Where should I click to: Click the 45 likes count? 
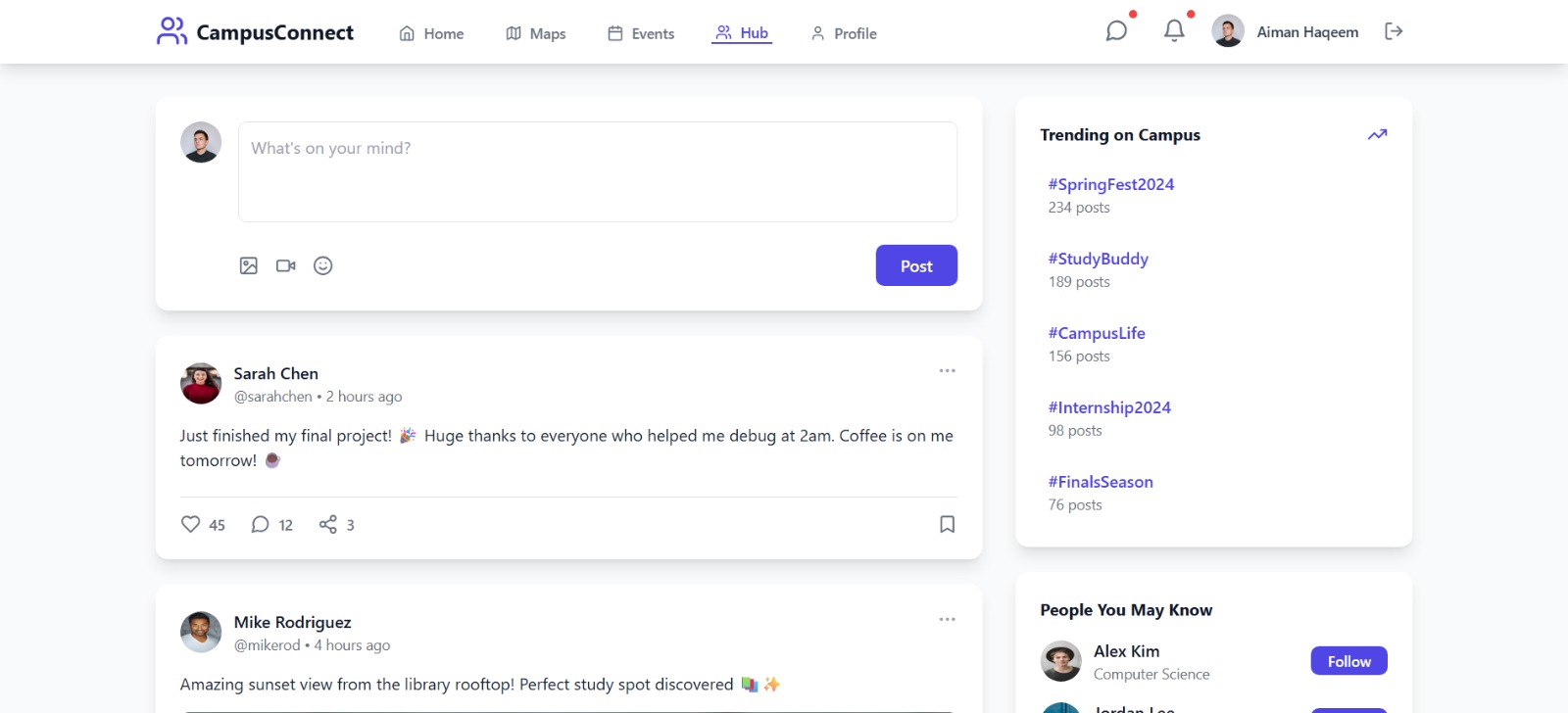pos(217,525)
